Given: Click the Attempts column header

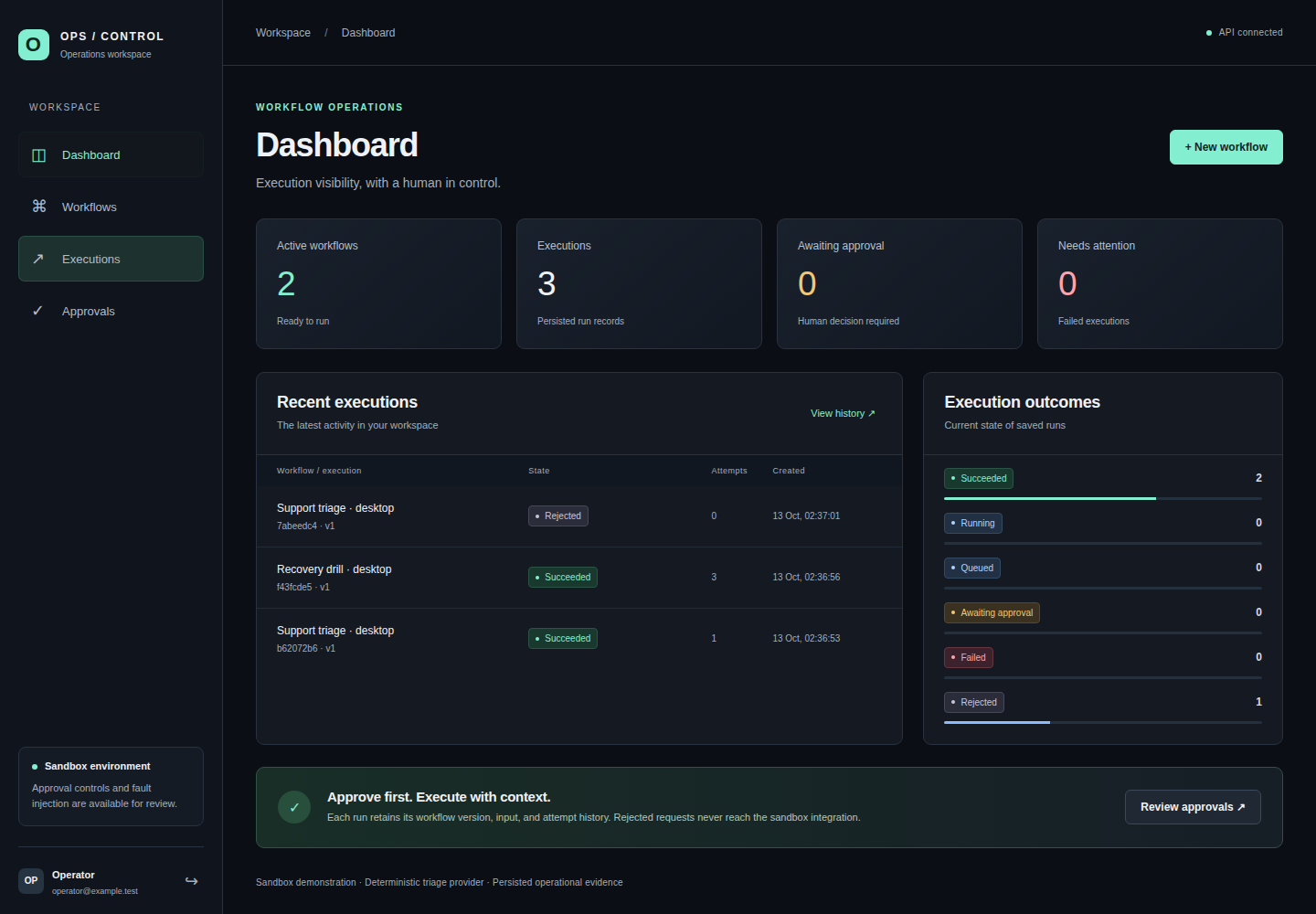Looking at the screenshot, I should (x=729, y=471).
